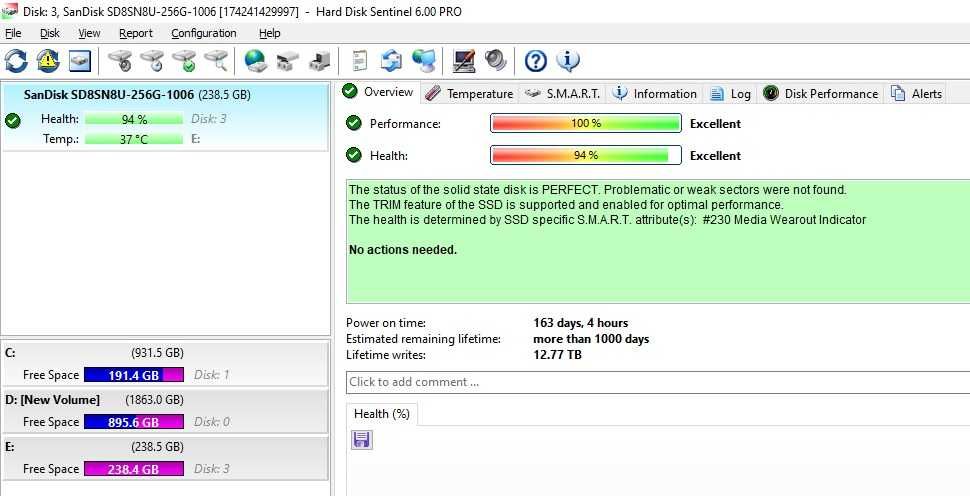
Task: Click the blue info bubble toolbar icon
Action: [567, 61]
